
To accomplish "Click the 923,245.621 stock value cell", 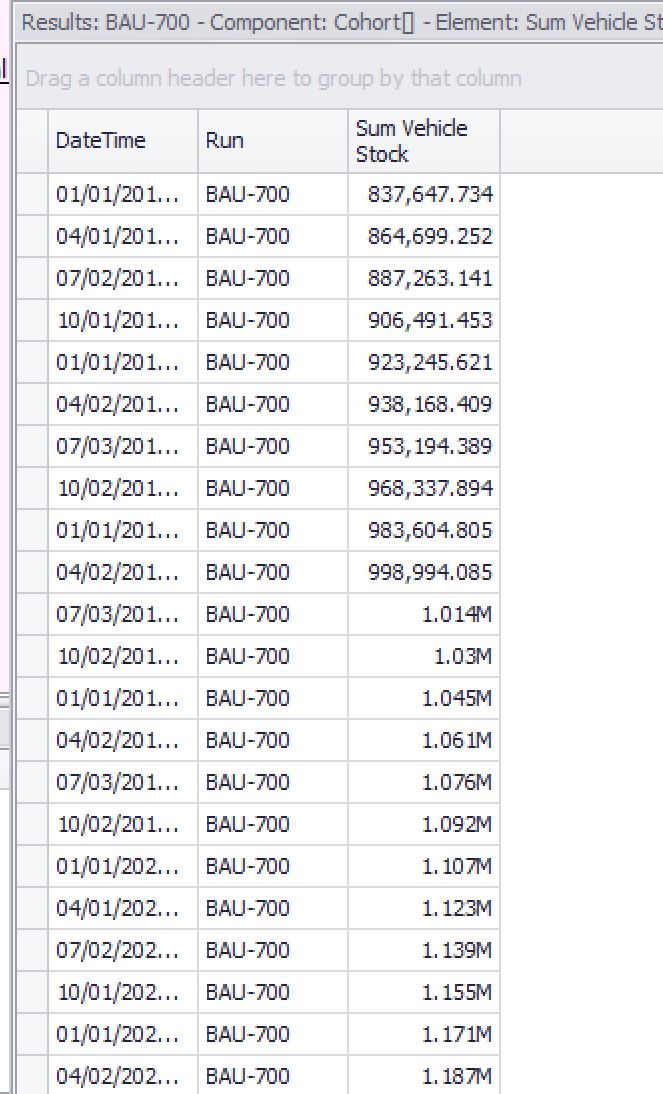I will pyautogui.click(x=424, y=362).
